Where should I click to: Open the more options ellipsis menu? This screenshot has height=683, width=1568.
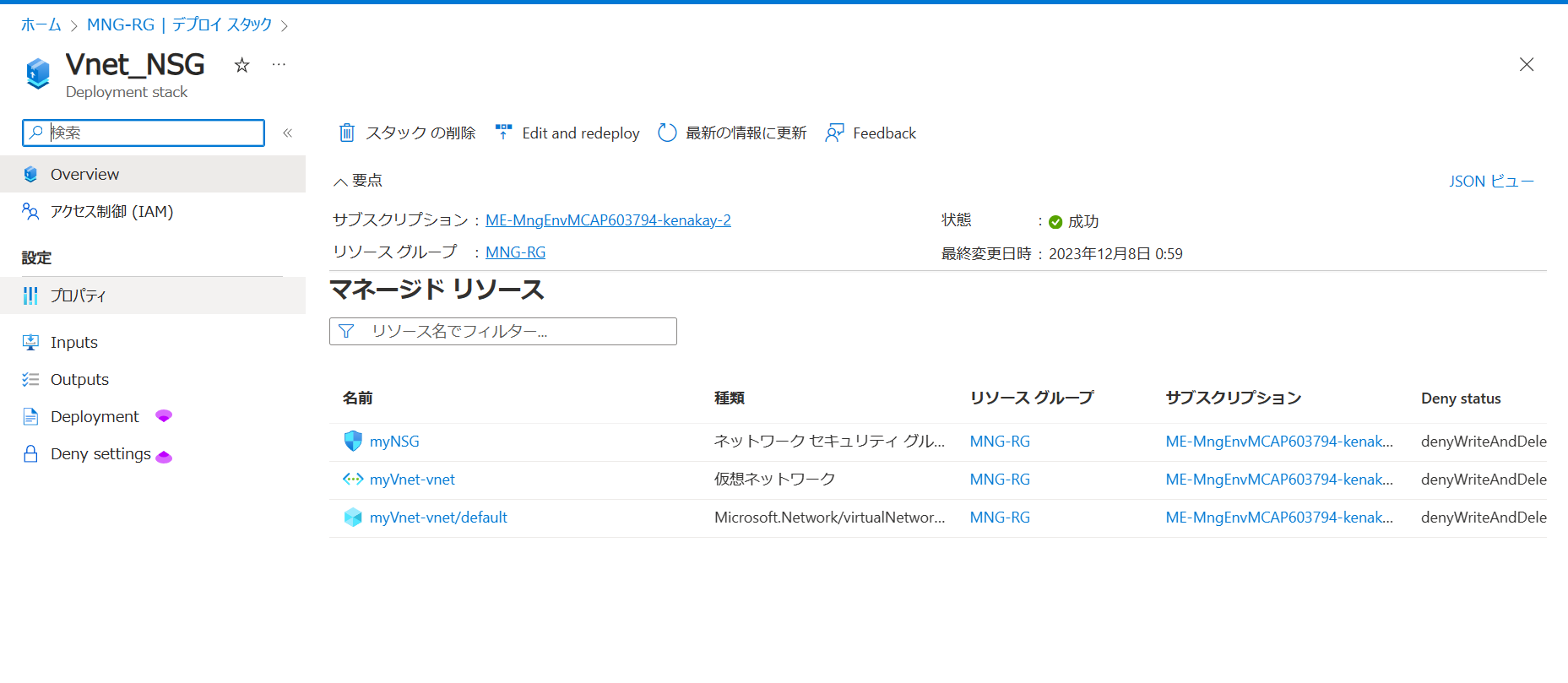click(x=279, y=65)
